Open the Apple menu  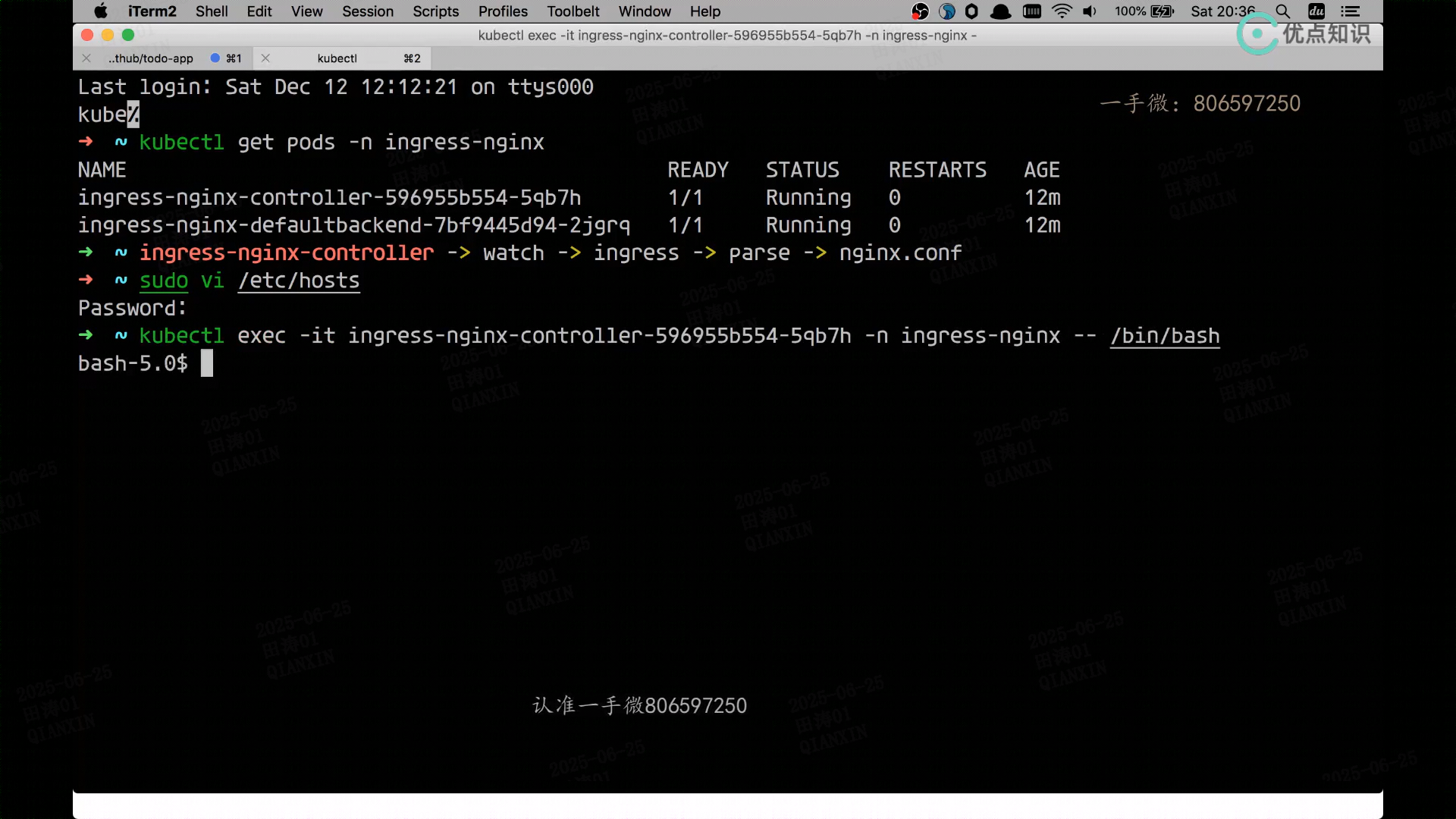(101, 11)
